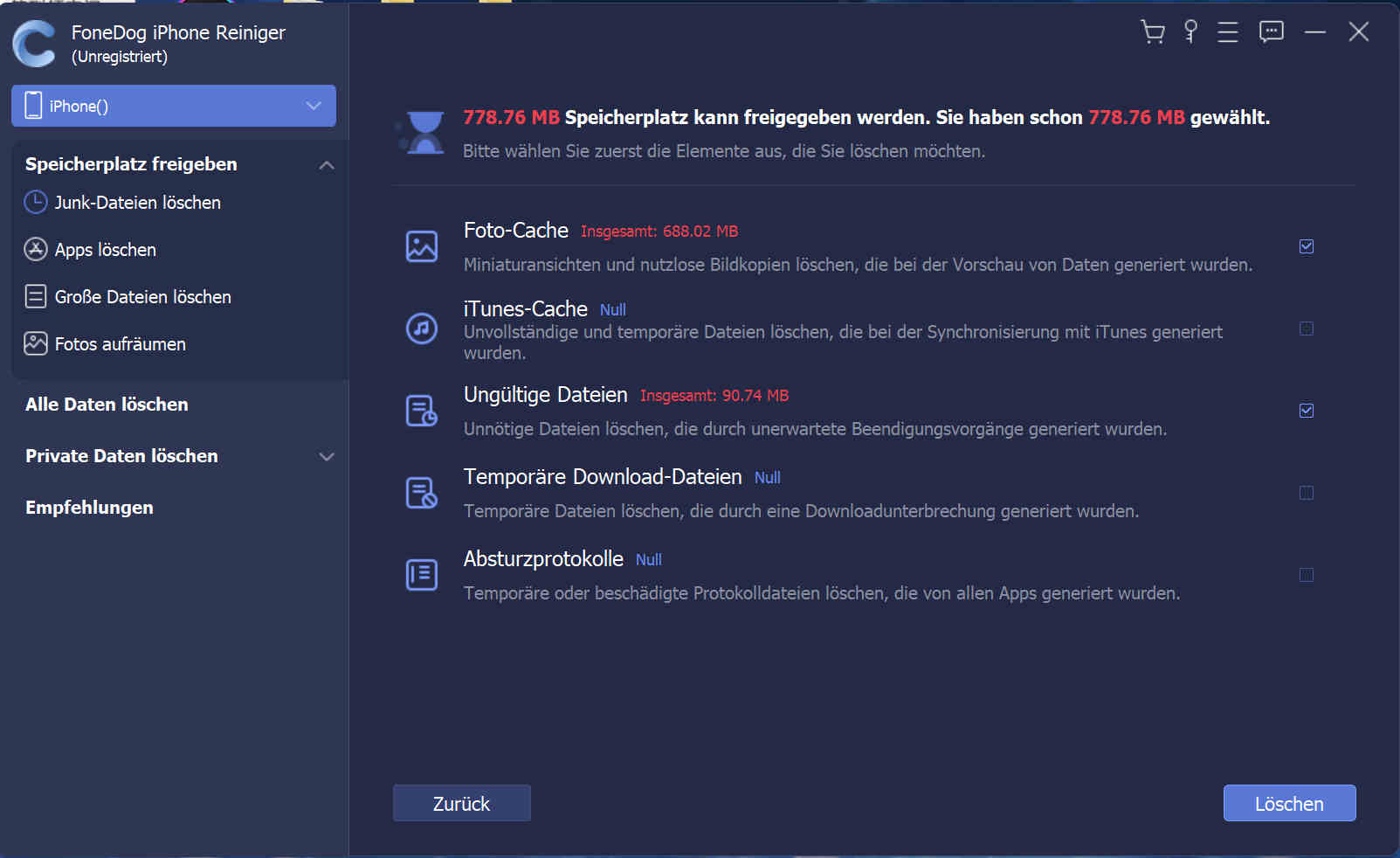Select Große Dateien löschen in sidebar

click(142, 297)
